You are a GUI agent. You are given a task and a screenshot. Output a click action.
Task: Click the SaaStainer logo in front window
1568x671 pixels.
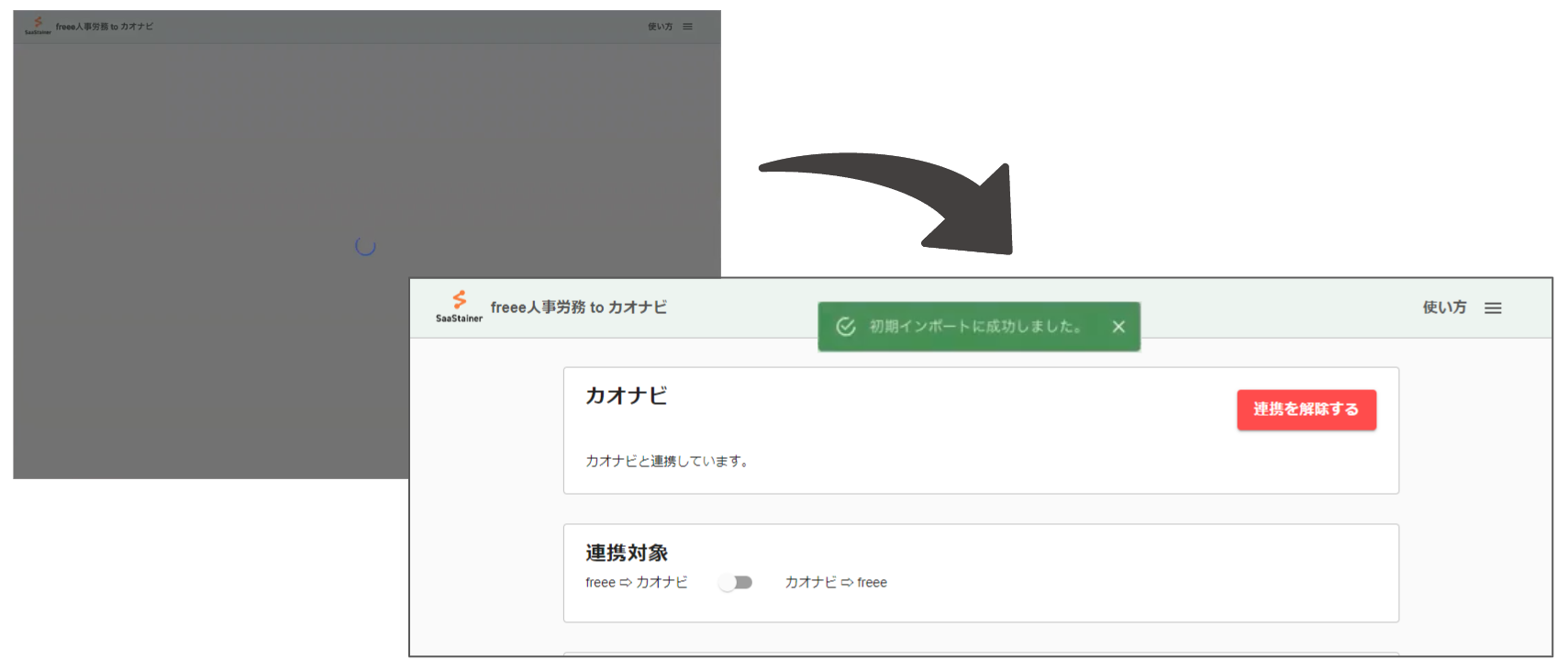[x=459, y=307]
